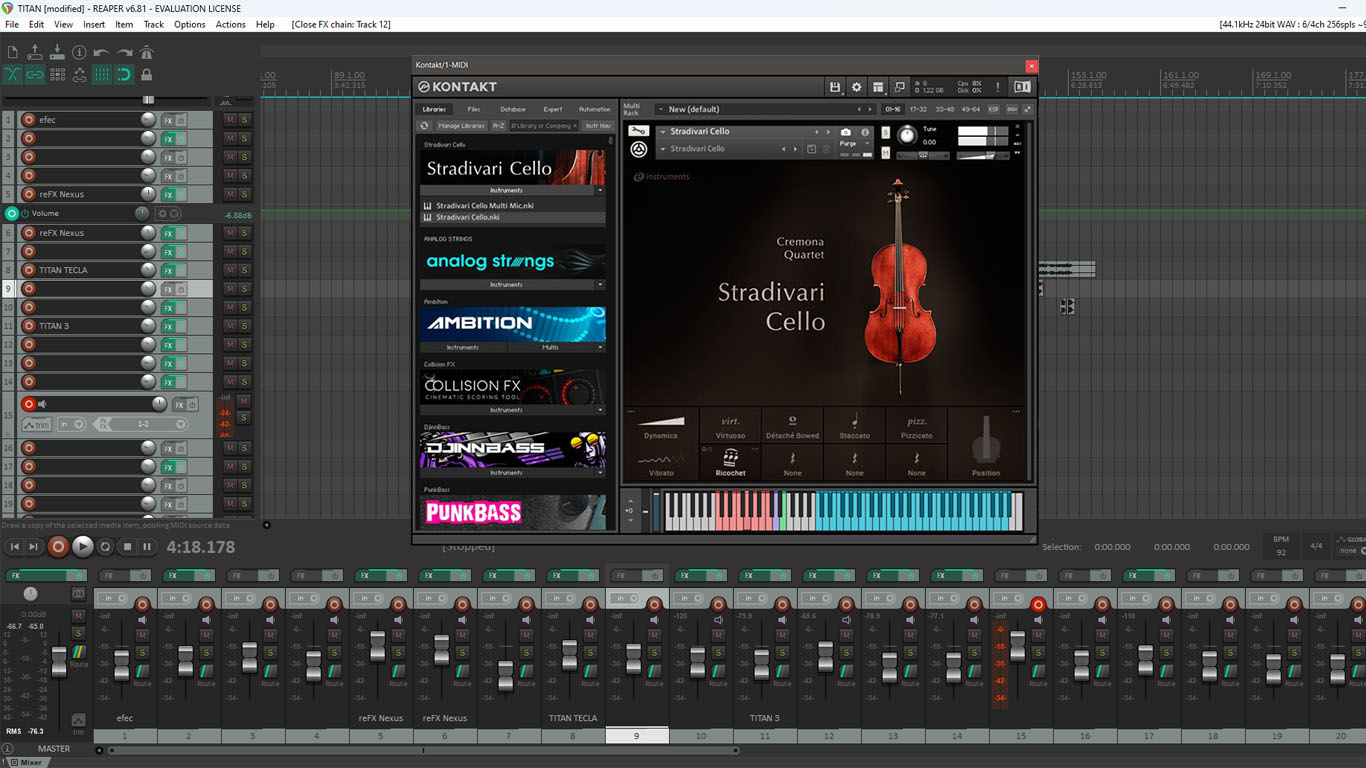This screenshot has height=768, width=1366.
Task: Toggle snap magnet toolbar icon
Action: (x=124, y=74)
